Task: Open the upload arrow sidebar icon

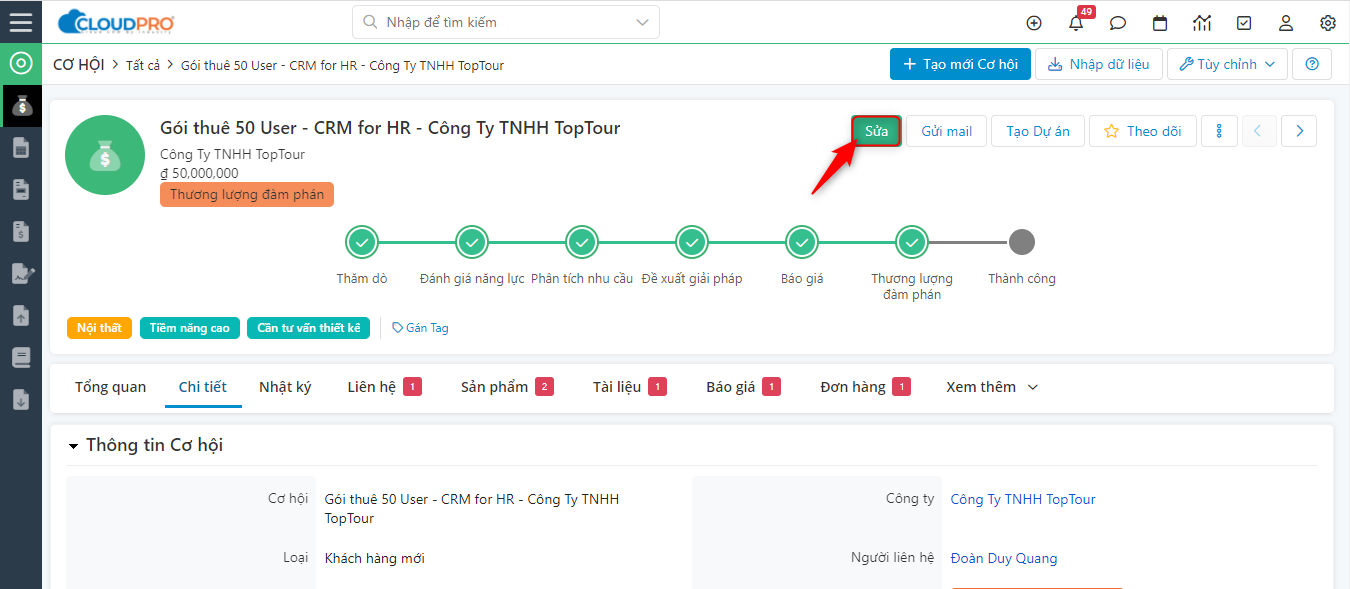Action: click(x=21, y=315)
